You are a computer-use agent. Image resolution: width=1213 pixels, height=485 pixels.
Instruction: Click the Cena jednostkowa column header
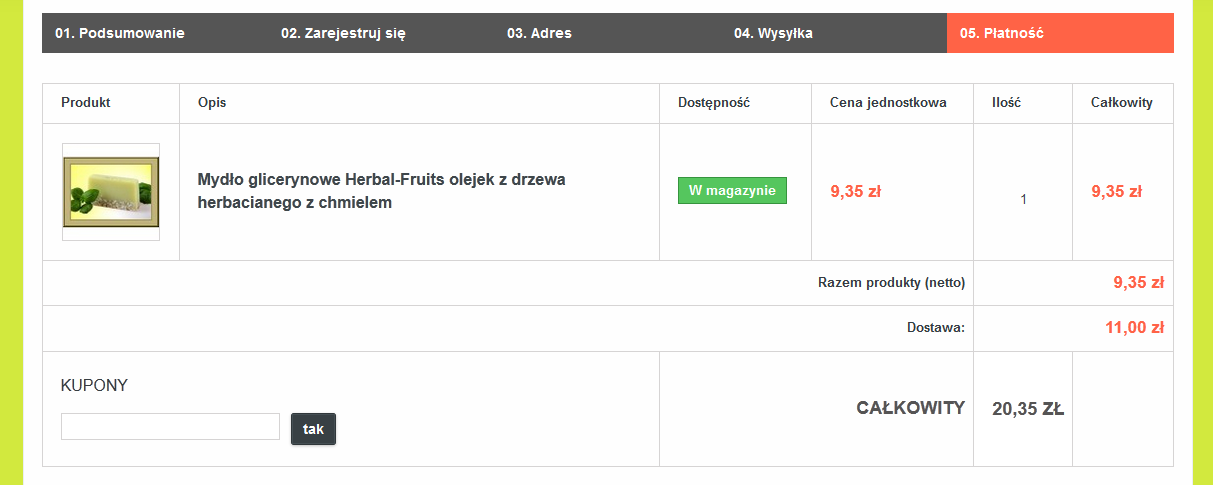(888, 103)
